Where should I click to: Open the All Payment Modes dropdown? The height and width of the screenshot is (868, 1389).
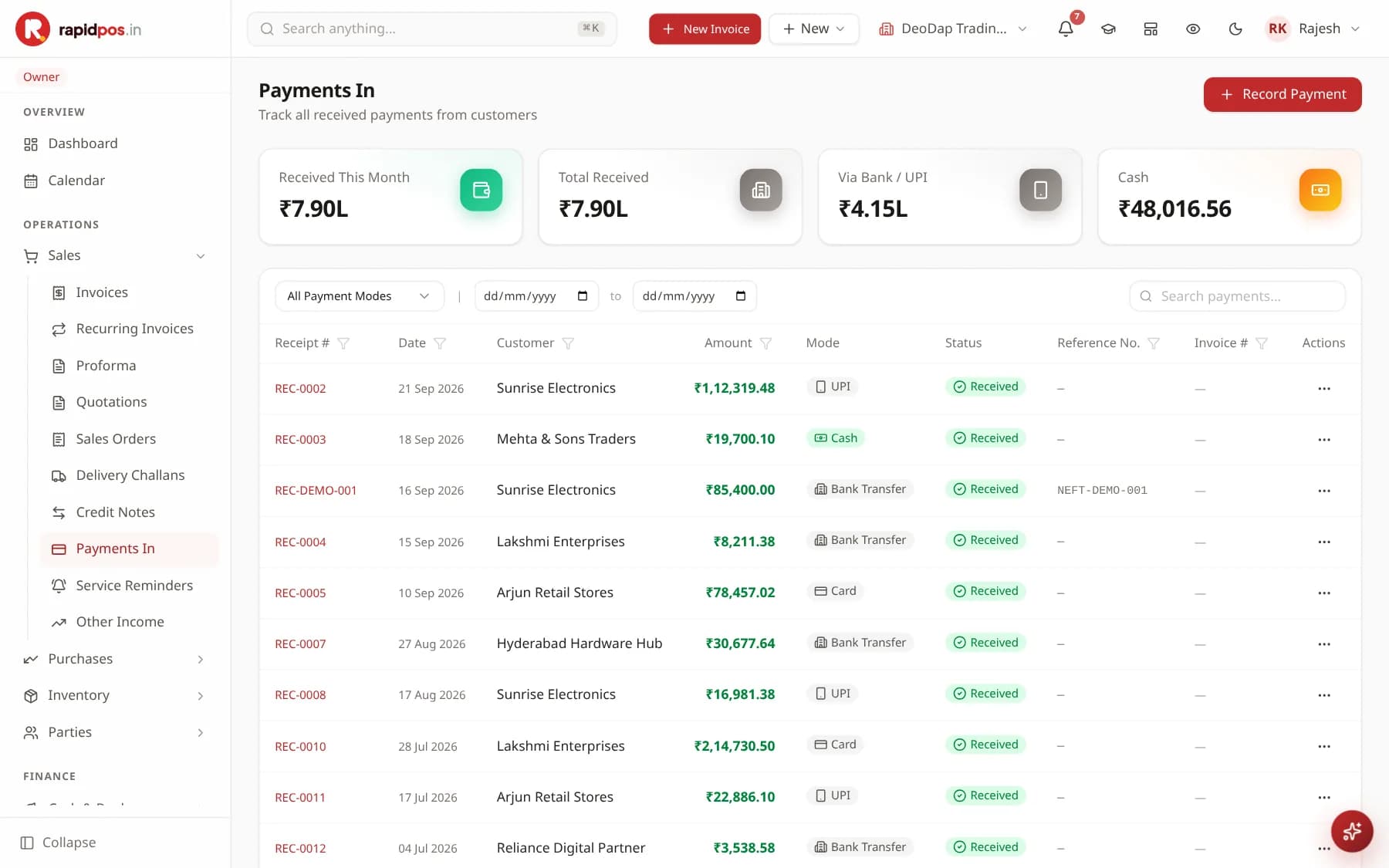[360, 296]
